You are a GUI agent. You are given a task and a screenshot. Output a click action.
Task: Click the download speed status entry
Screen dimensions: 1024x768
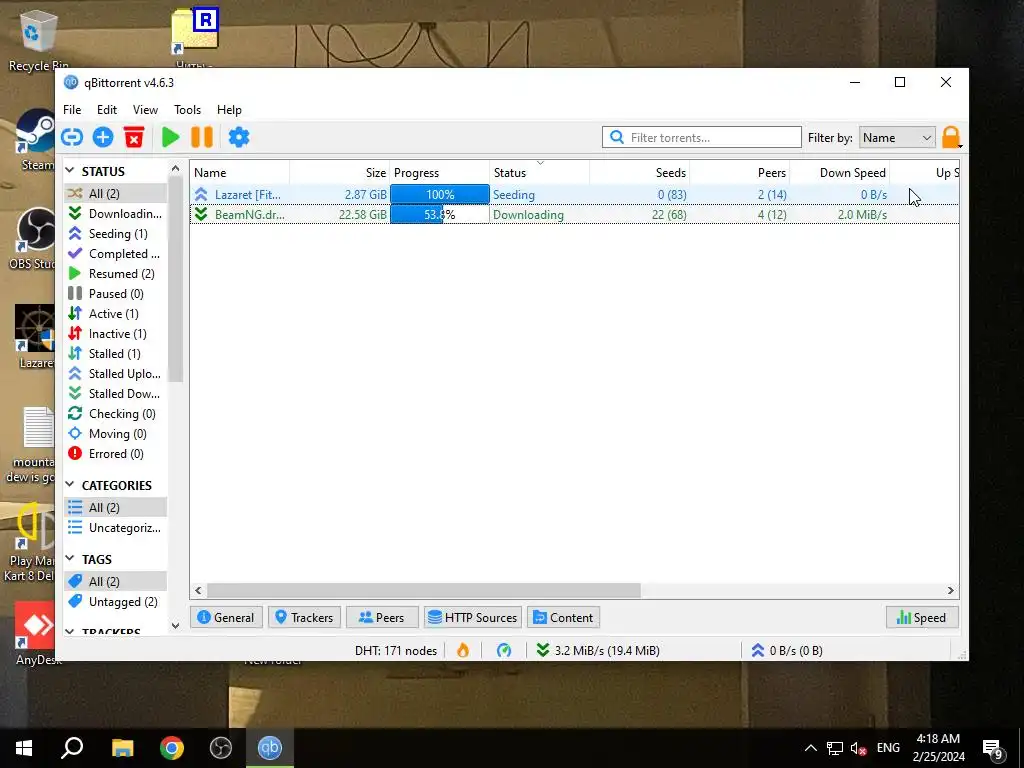(598, 650)
